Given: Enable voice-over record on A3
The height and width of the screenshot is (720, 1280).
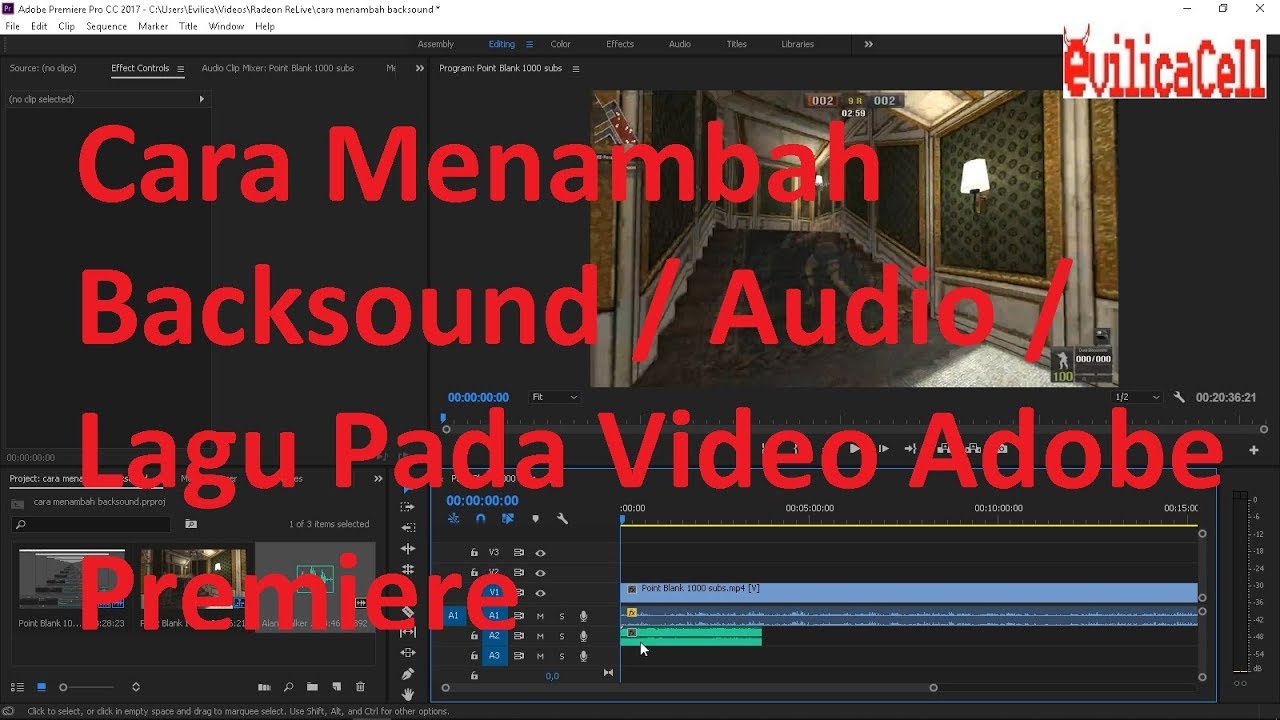Looking at the screenshot, I should pyautogui.click(x=584, y=656).
